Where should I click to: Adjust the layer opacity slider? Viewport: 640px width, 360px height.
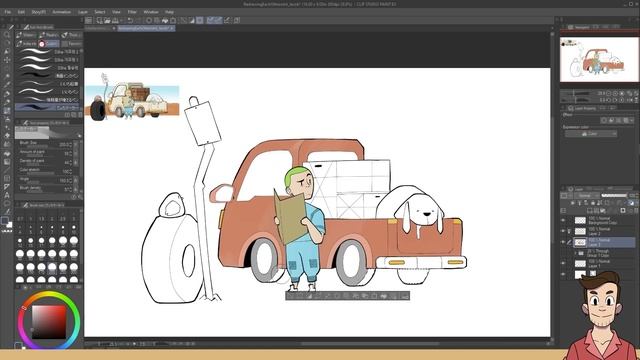[614, 196]
